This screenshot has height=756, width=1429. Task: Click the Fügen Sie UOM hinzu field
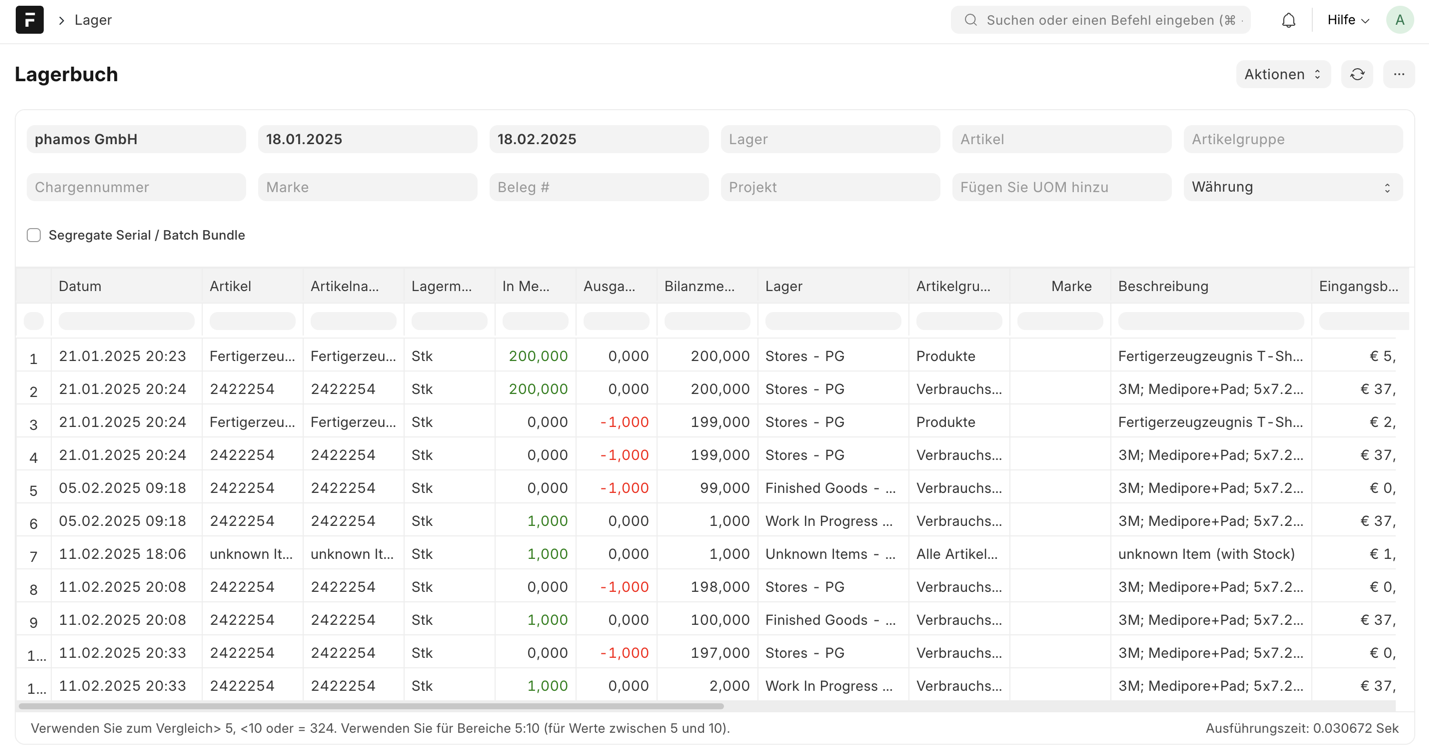click(x=1062, y=187)
